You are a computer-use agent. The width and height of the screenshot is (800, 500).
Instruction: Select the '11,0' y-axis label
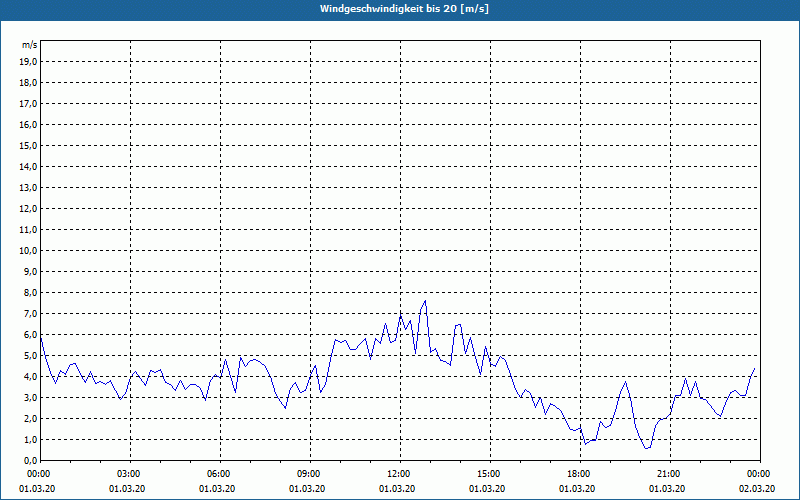(28, 230)
